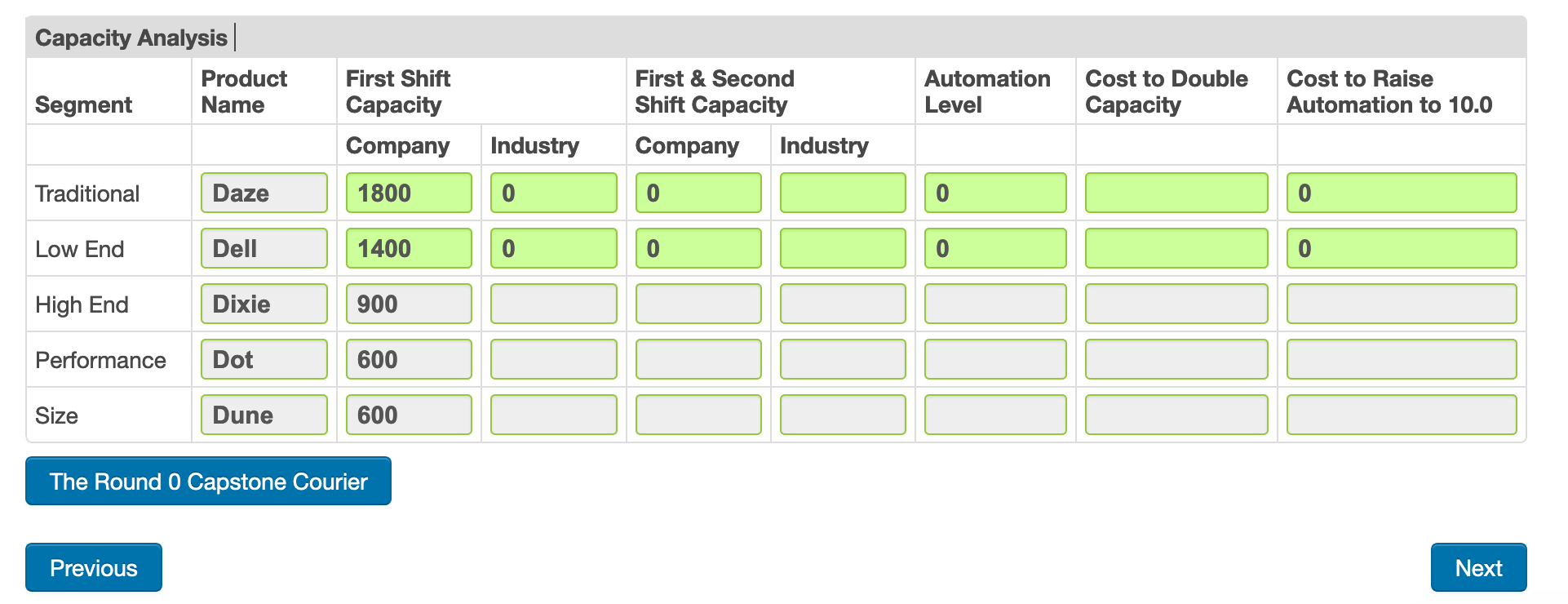This screenshot has height=604, width=1568.
Task: Click the Dixie product name field
Action: [x=263, y=304]
